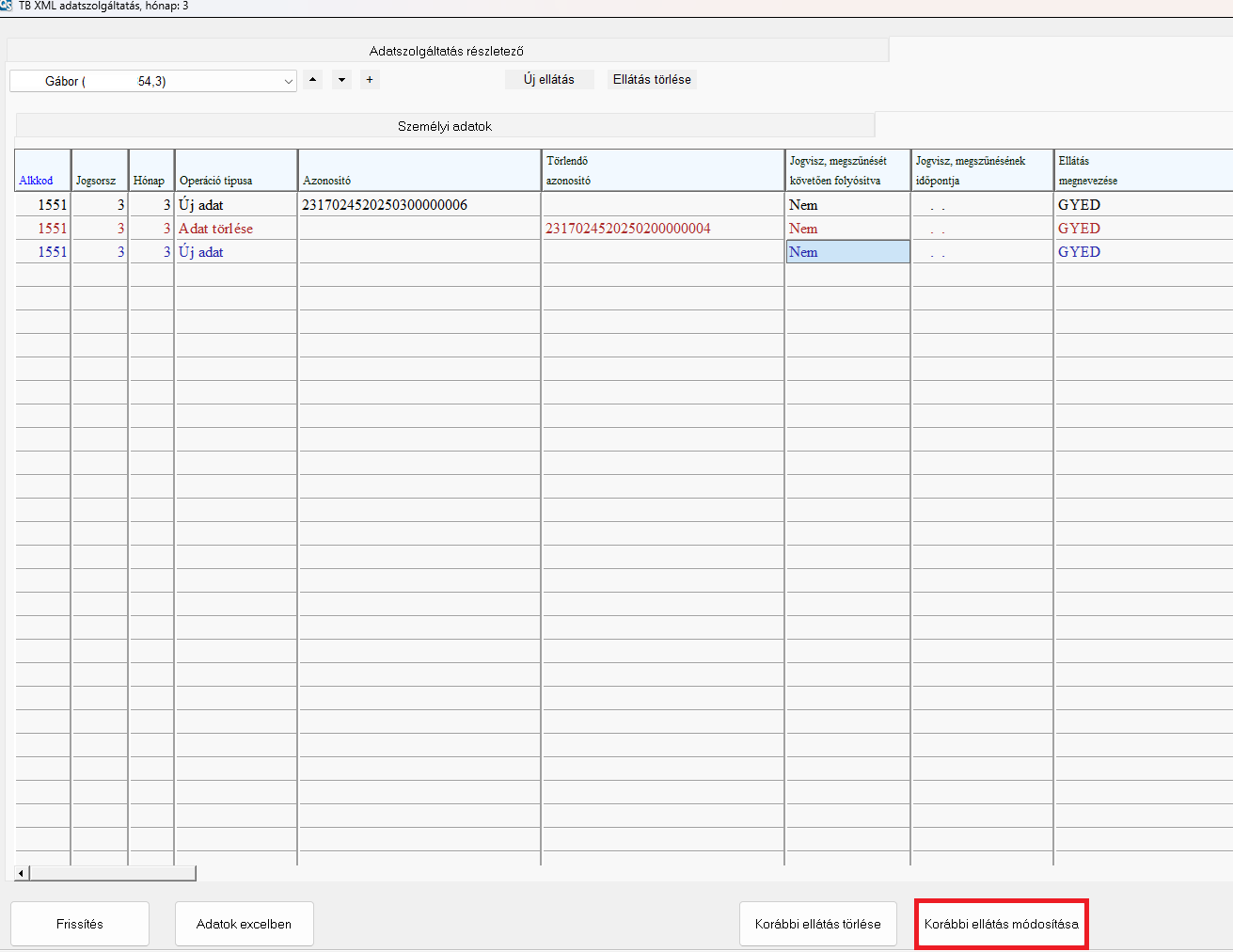Click the Operáció típusa column header

coord(216,181)
